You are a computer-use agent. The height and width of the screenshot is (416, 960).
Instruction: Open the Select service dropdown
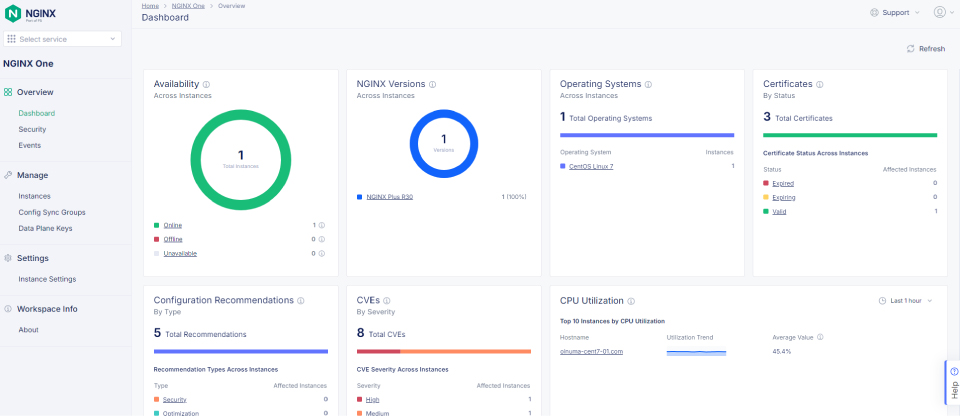(62, 39)
